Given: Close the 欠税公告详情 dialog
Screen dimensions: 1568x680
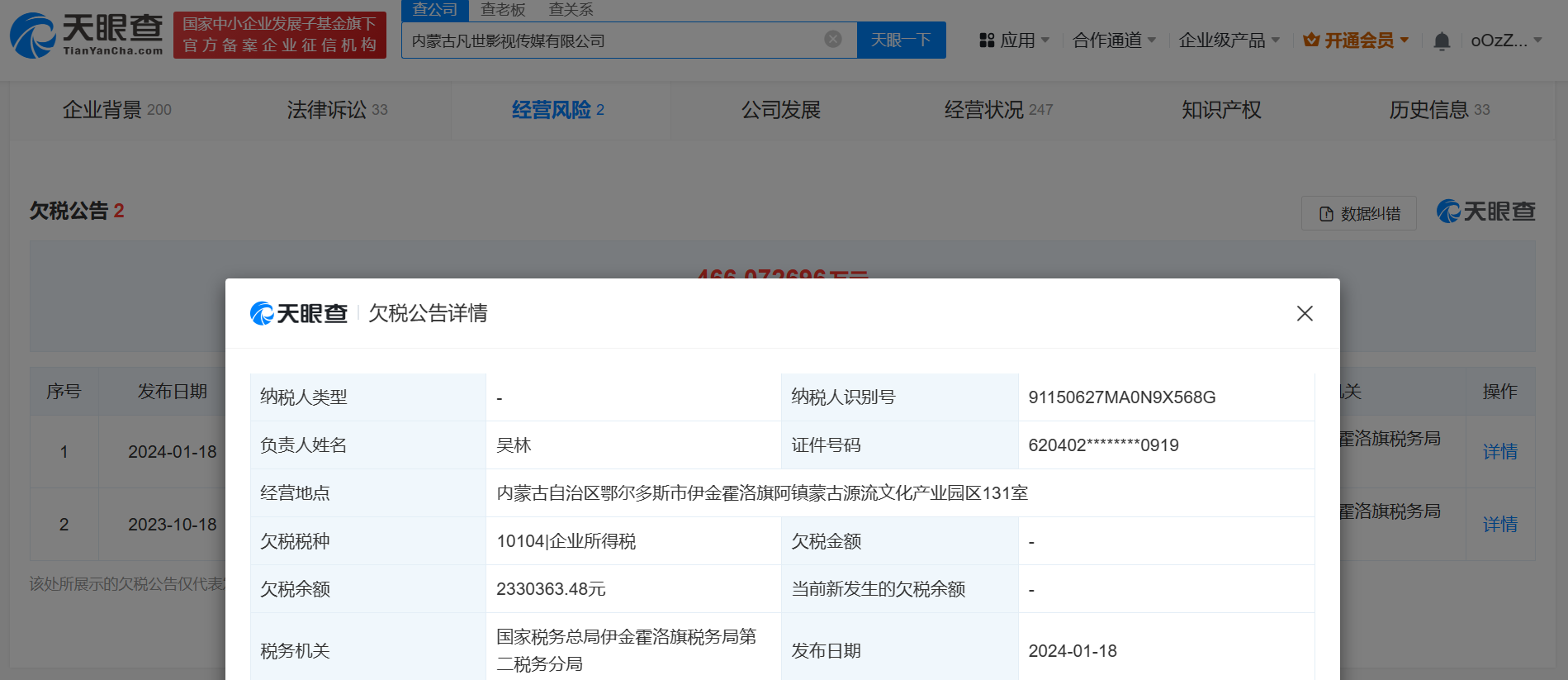Looking at the screenshot, I should point(1305,313).
